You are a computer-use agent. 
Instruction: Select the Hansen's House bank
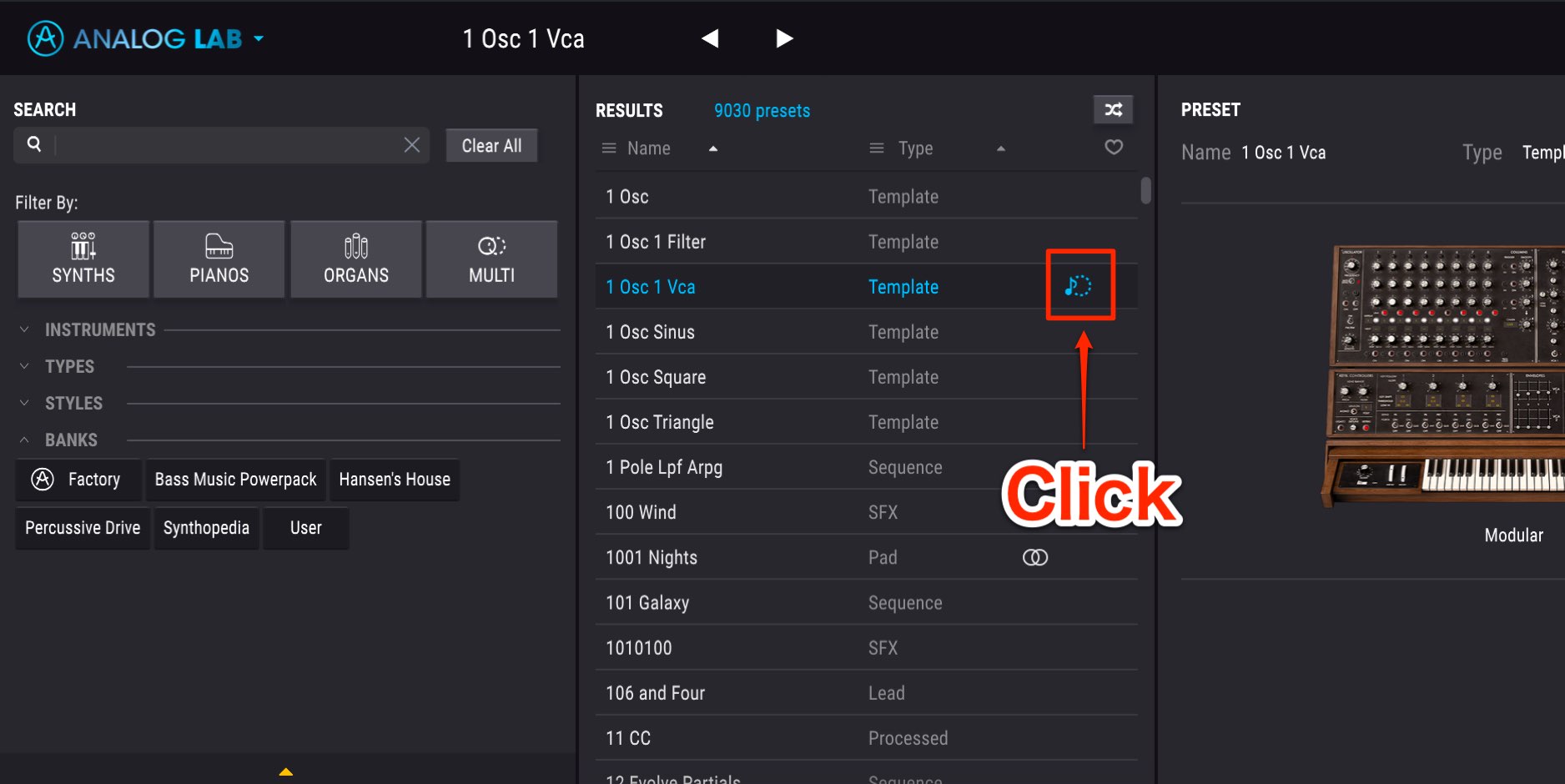tap(395, 480)
